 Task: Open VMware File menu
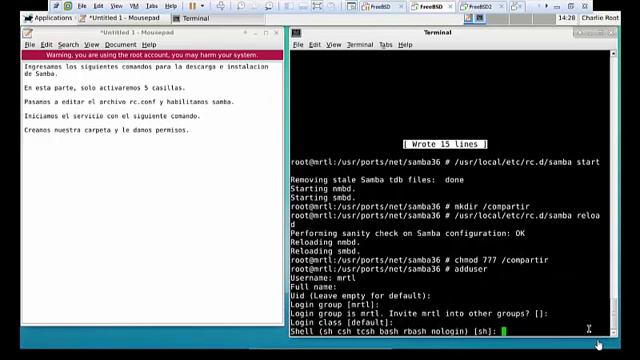tap(82, 6)
